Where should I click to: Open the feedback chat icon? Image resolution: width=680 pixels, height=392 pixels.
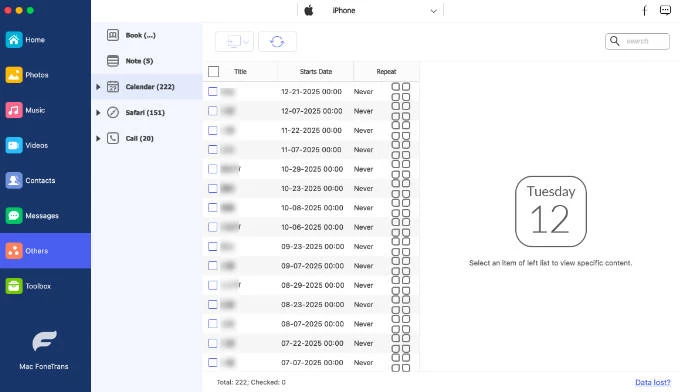click(x=665, y=10)
